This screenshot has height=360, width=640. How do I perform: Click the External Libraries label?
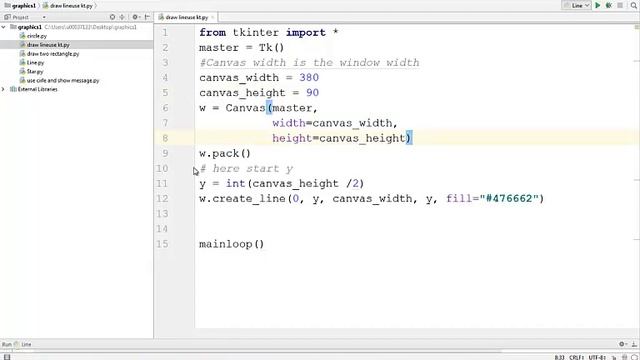pyautogui.click(x=38, y=89)
